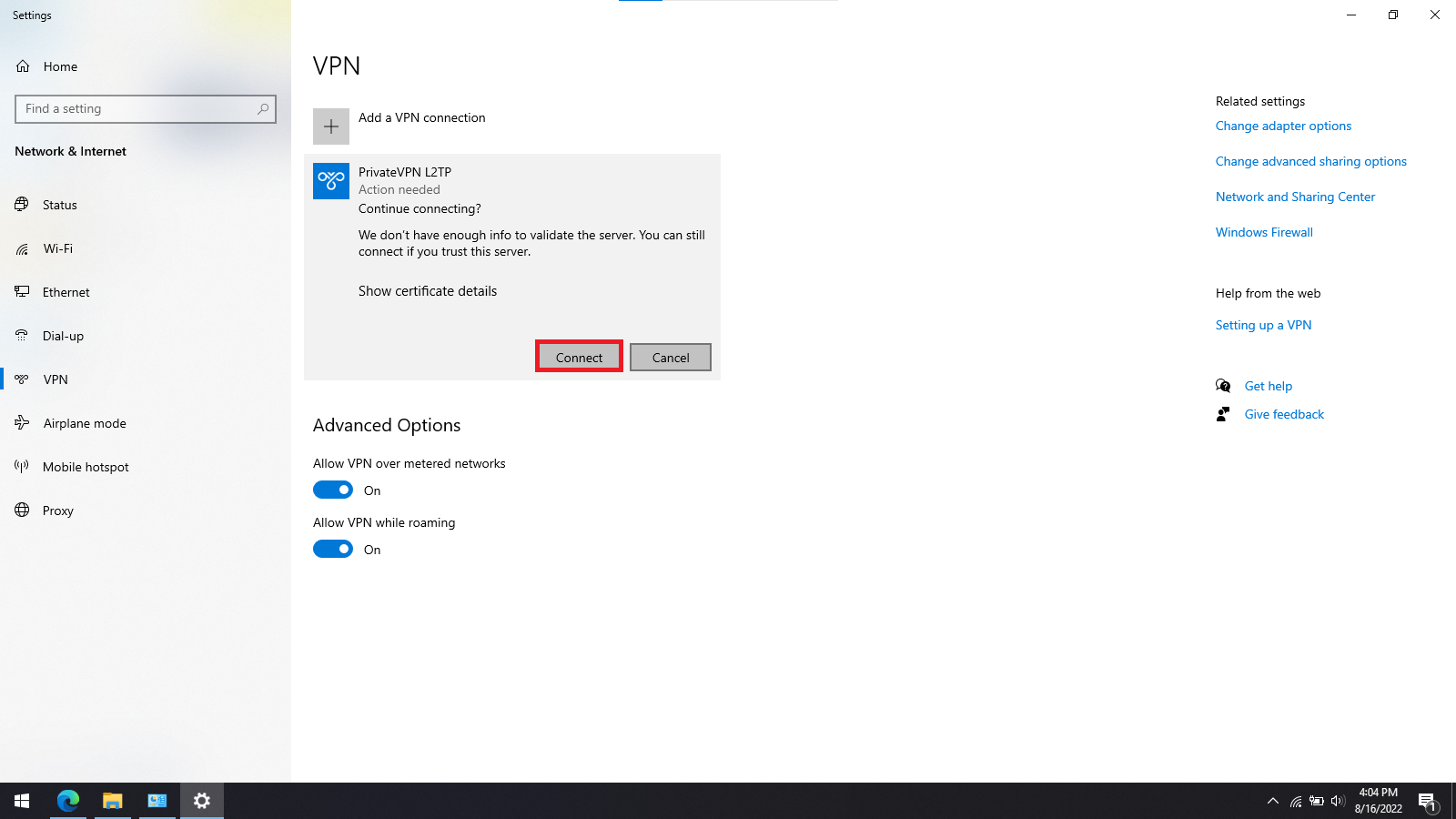Screen dimensions: 1456x819
Task: Disable Allow VPN over metered networks
Action: coord(333,490)
